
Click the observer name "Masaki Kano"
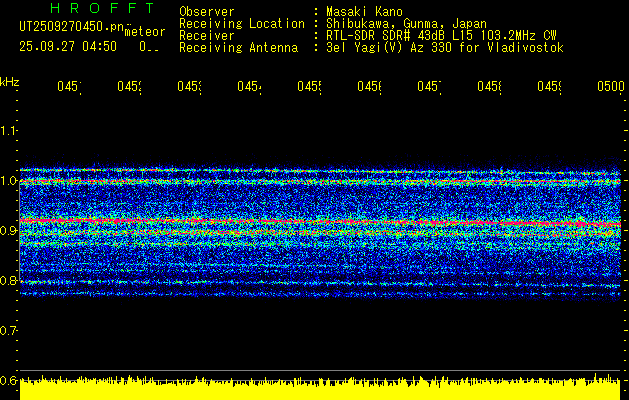364,12
